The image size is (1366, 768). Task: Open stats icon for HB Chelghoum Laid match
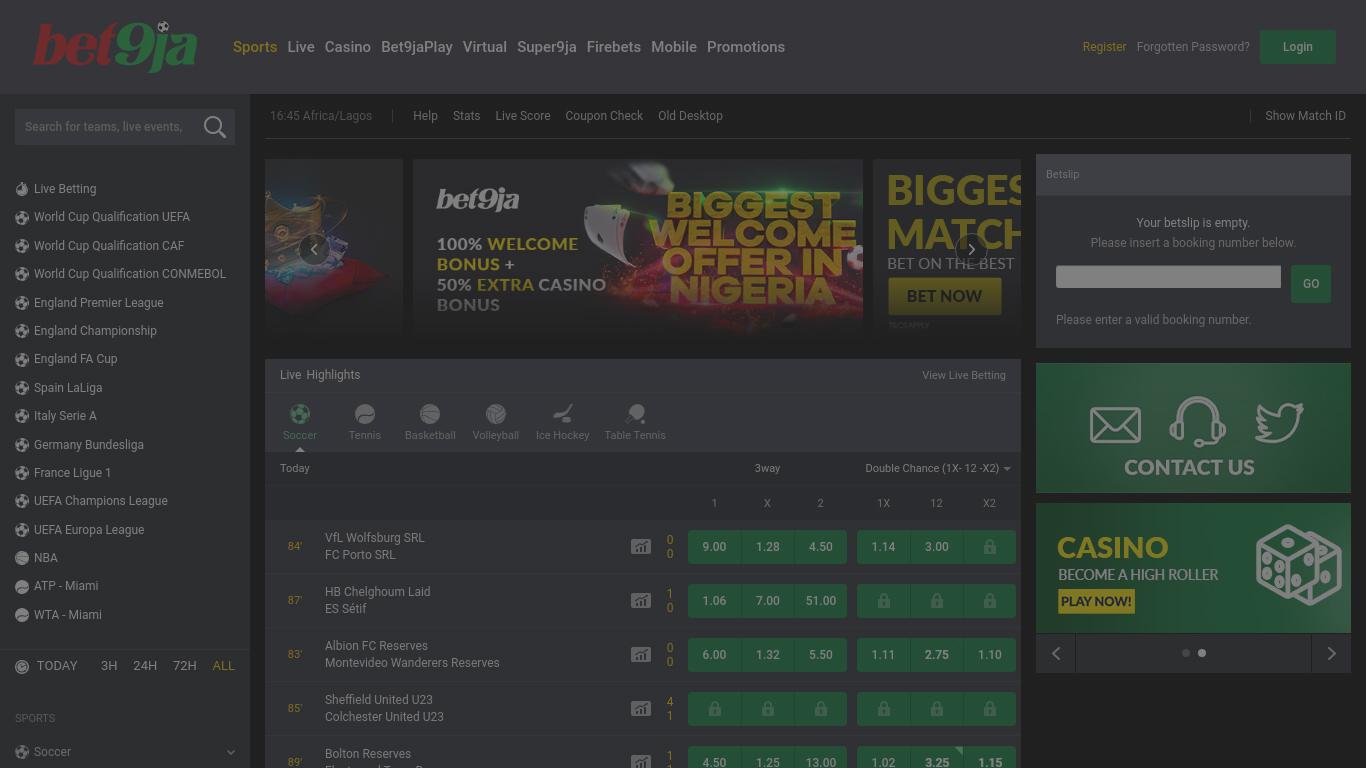coord(641,601)
